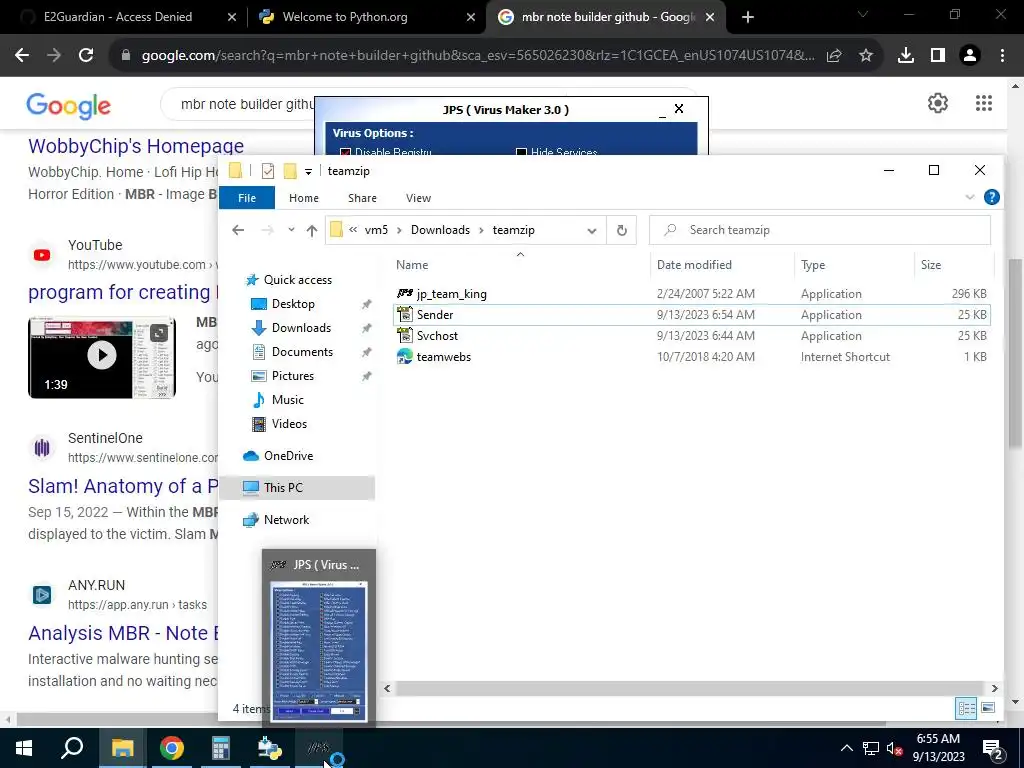Play the YouTube video thumbnail in results
Image resolution: width=1024 pixels, height=768 pixels.
102,357
